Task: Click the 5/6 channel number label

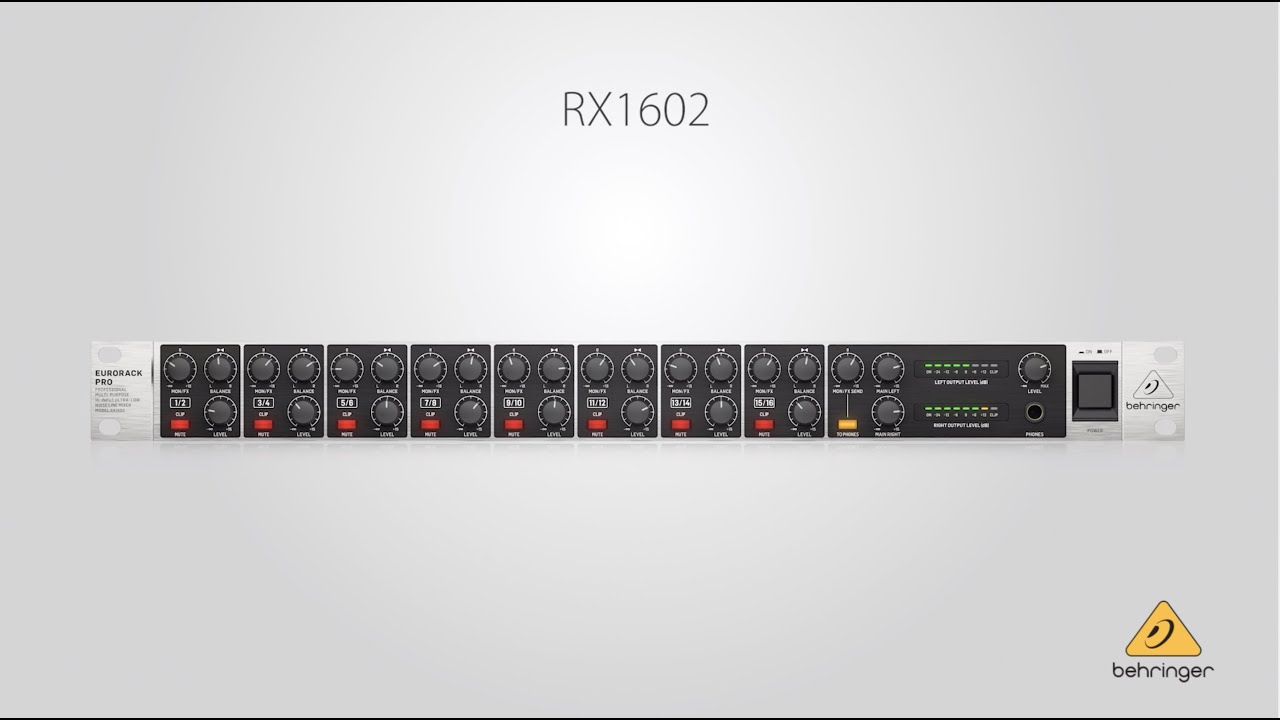Action: (347, 402)
